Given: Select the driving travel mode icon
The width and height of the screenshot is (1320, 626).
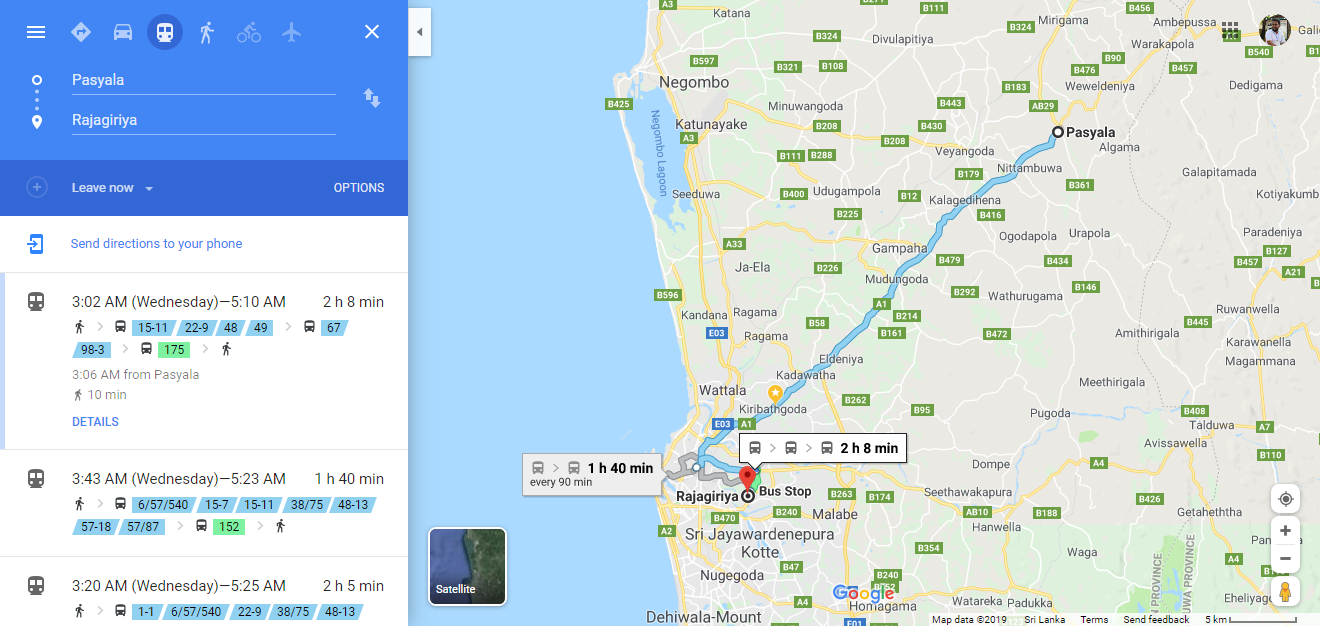Looking at the screenshot, I should (123, 32).
